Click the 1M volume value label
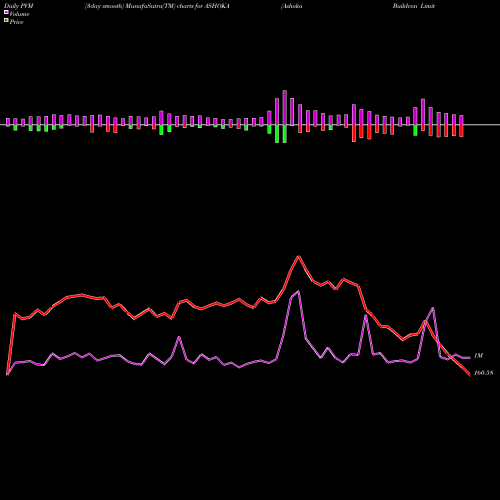Screen dimensions: 500x500 click(x=478, y=356)
